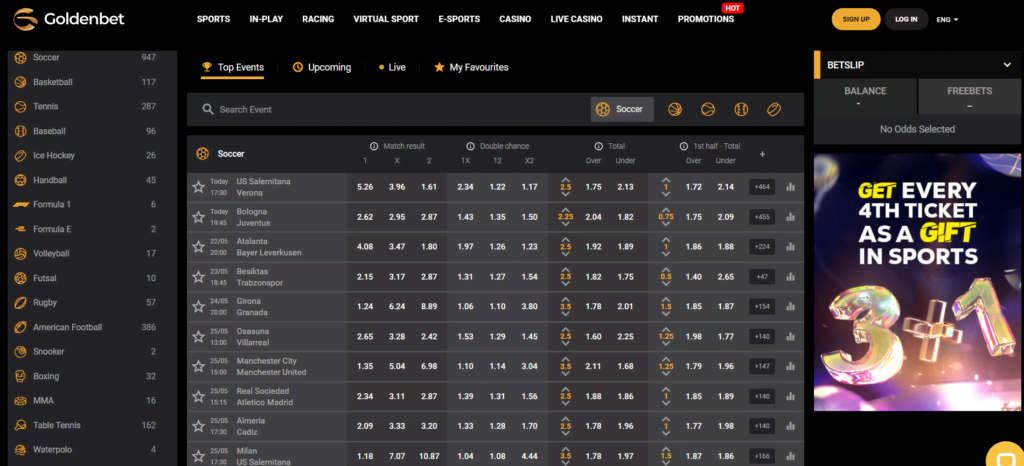Click the soccer ball icon in the table header
Screen dimensions: 1024x466
(202, 154)
